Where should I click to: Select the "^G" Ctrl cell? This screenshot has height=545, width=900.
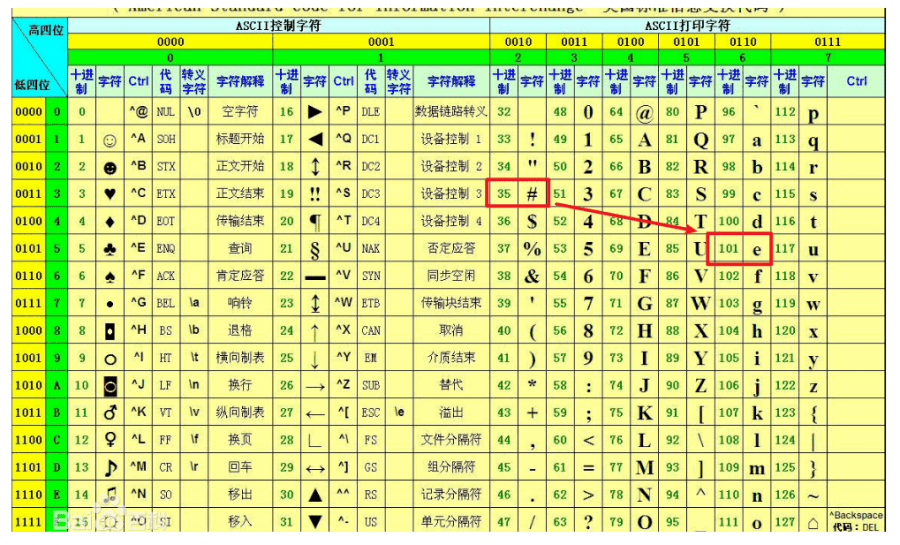tap(138, 303)
